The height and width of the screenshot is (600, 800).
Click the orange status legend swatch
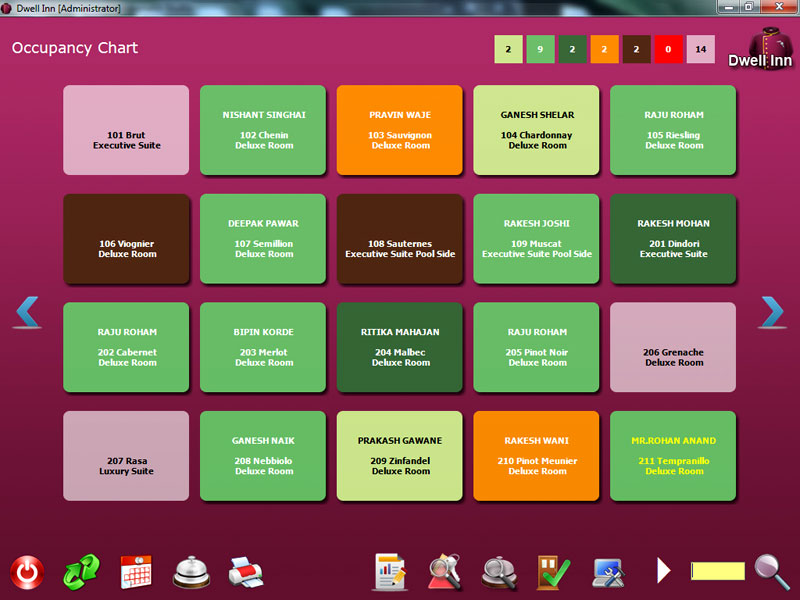[604, 49]
